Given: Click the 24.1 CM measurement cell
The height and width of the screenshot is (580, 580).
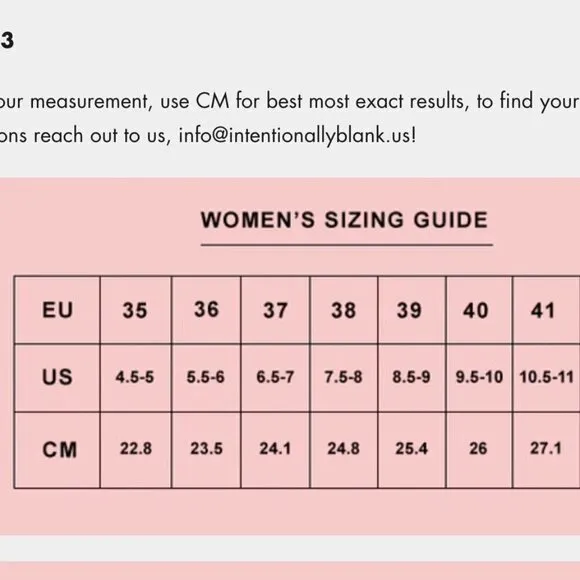Looking at the screenshot, I should 275,450.
